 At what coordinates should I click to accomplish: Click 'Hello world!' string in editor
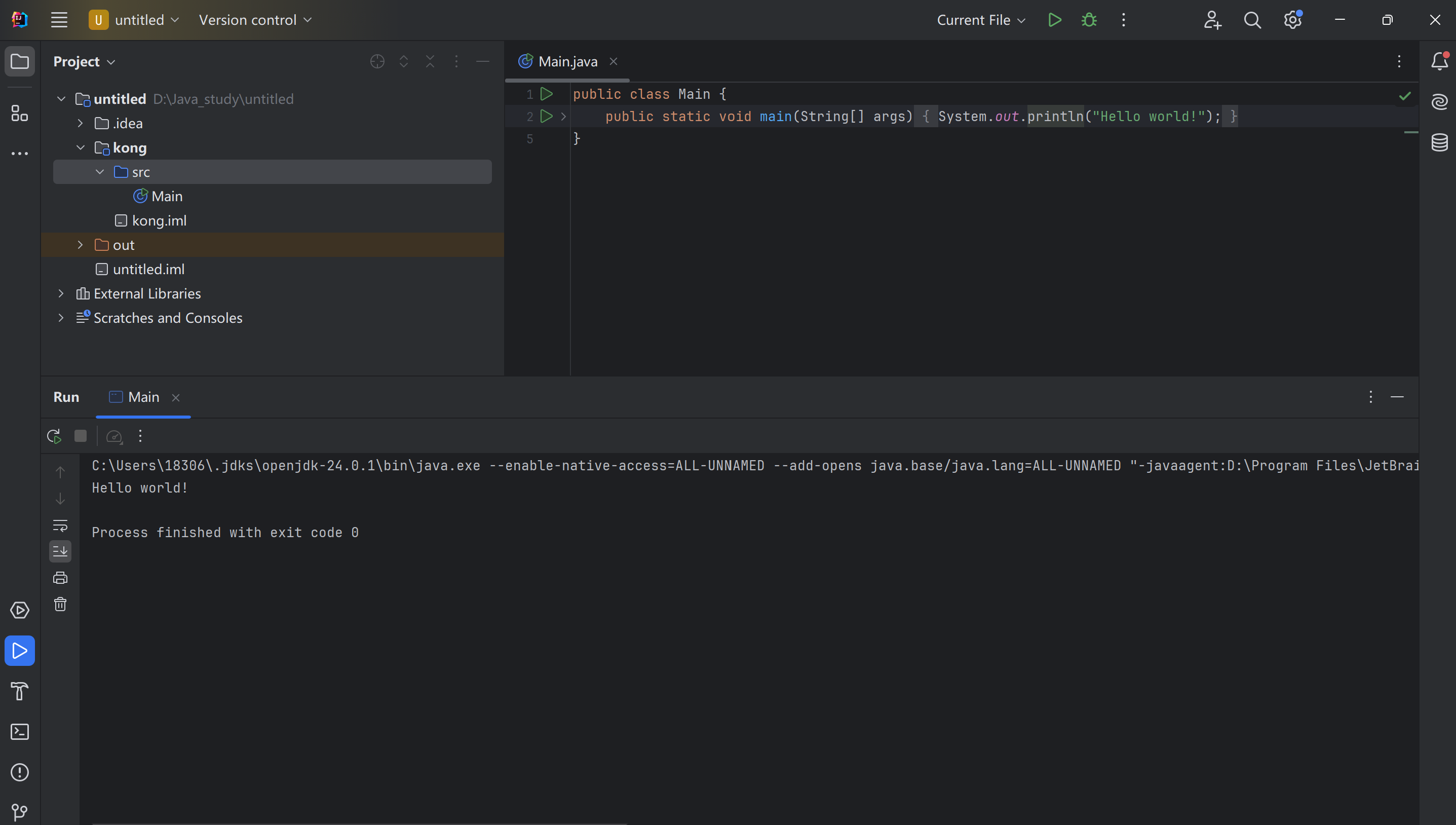[x=1148, y=117]
